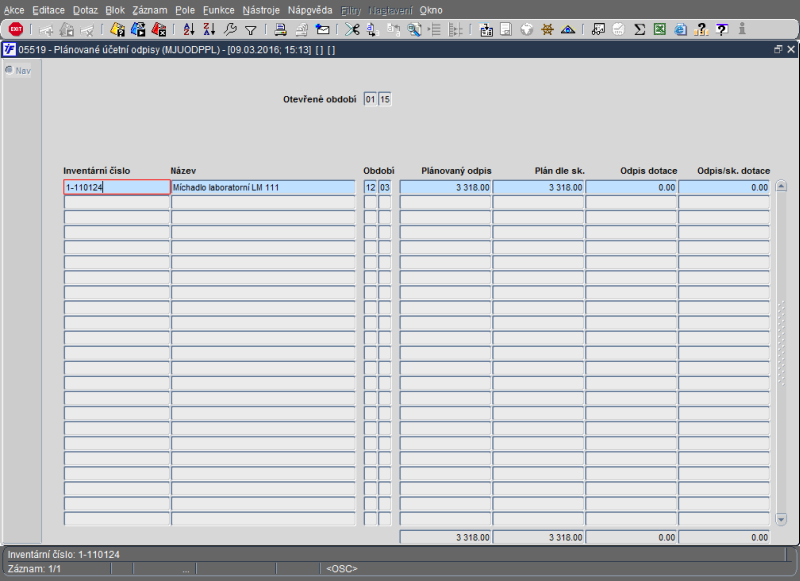The image size is (800, 581).
Task: Click the gray globe icon in the toolbar
Action: (x=527, y=30)
